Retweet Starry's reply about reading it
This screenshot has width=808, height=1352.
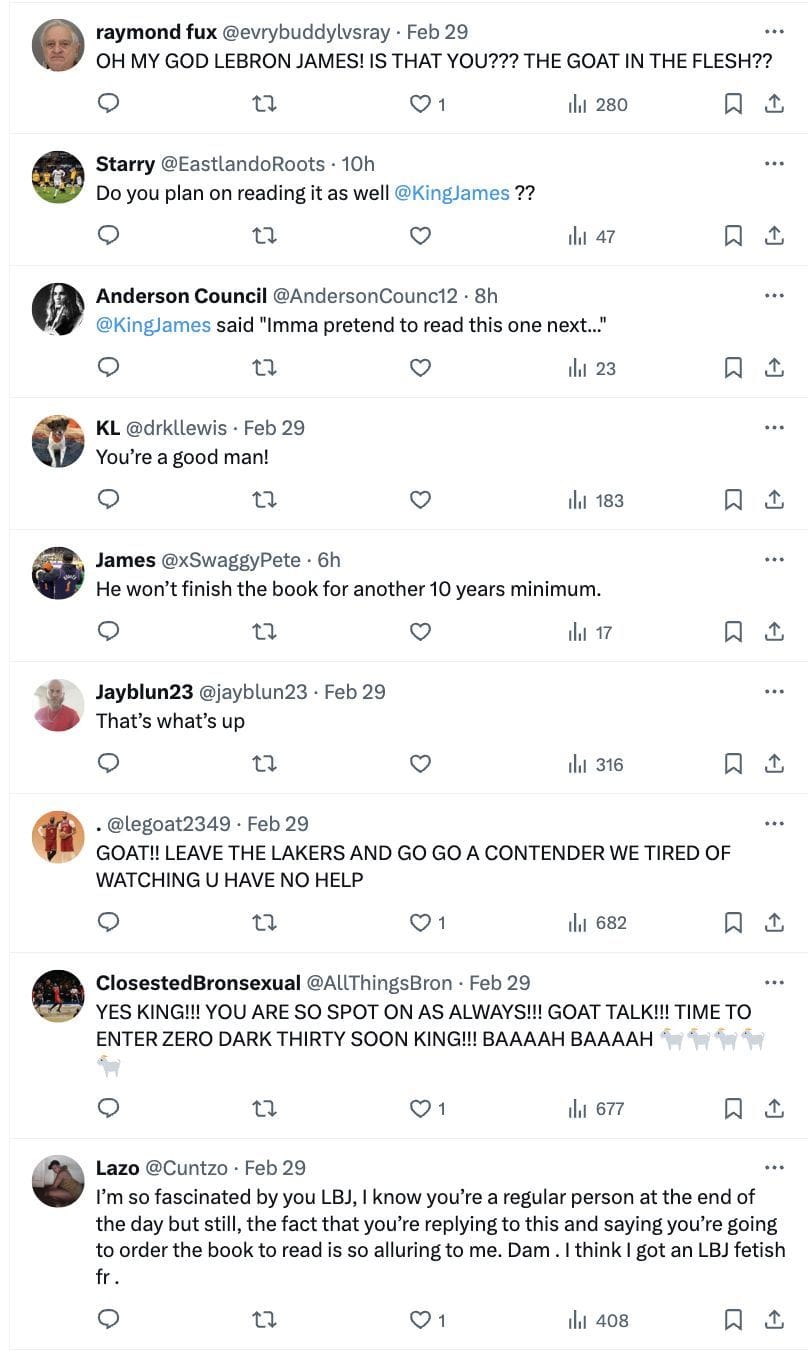tap(265, 236)
